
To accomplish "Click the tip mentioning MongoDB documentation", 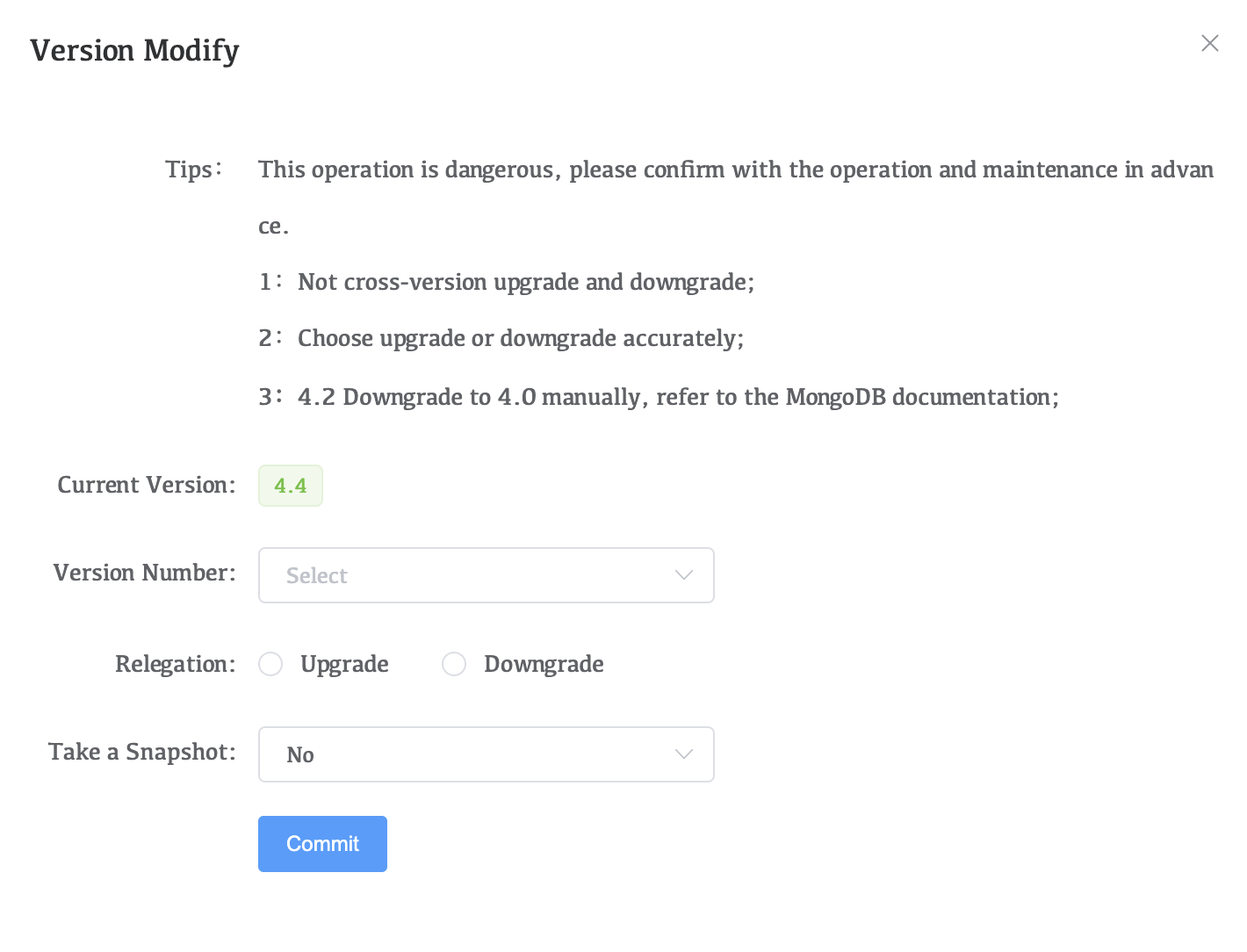I will pyautogui.click(x=677, y=397).
